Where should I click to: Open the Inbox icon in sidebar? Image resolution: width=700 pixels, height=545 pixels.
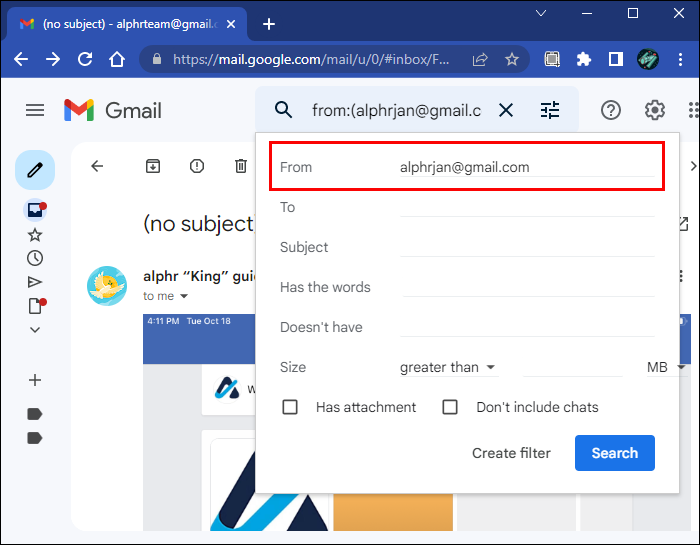click(35, 209)
